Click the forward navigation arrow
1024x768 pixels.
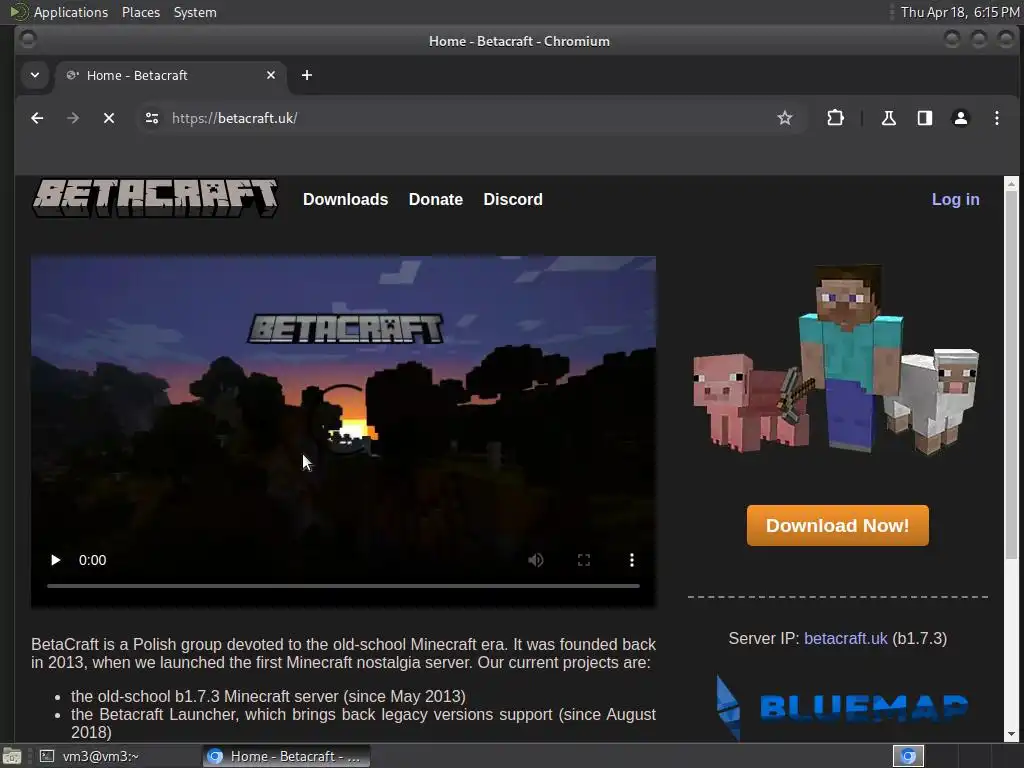(73, 118)
